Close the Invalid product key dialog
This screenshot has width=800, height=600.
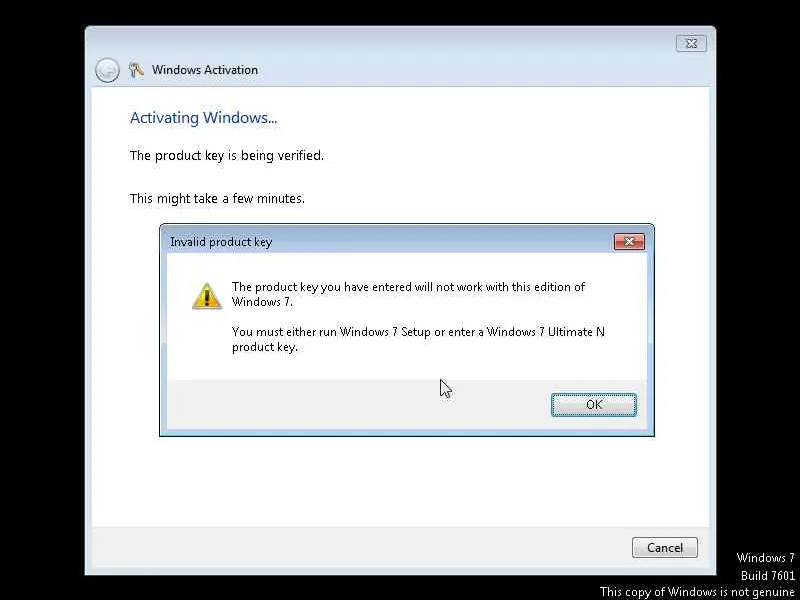point(629,242)
